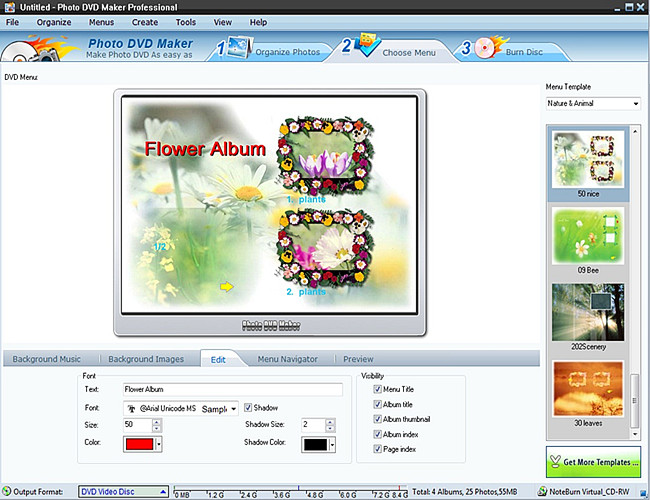
Task: Open the View menu
Action: (x=222, y=22)
